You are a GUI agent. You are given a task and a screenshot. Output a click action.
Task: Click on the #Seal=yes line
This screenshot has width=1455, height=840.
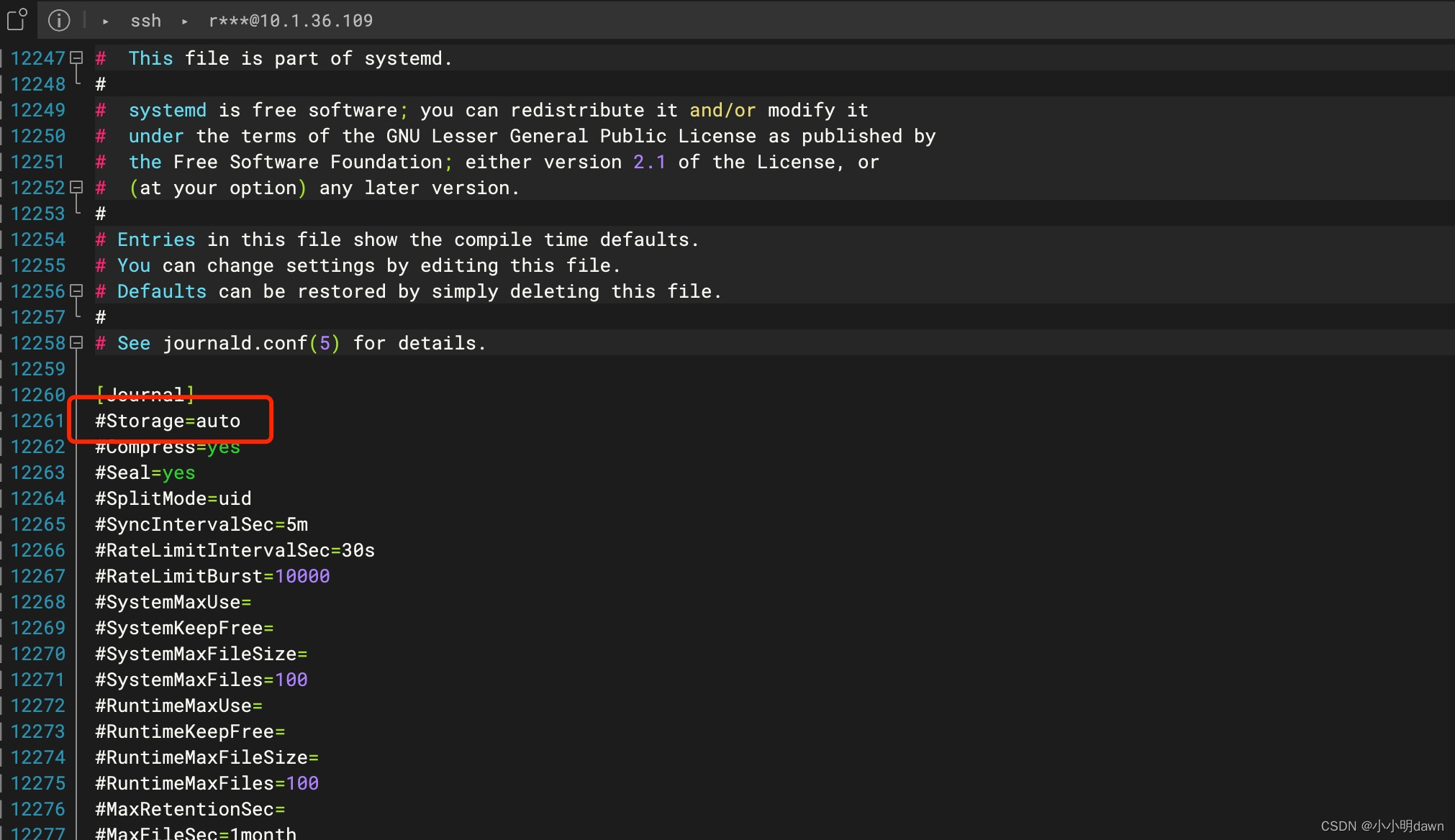click(145, 472)
